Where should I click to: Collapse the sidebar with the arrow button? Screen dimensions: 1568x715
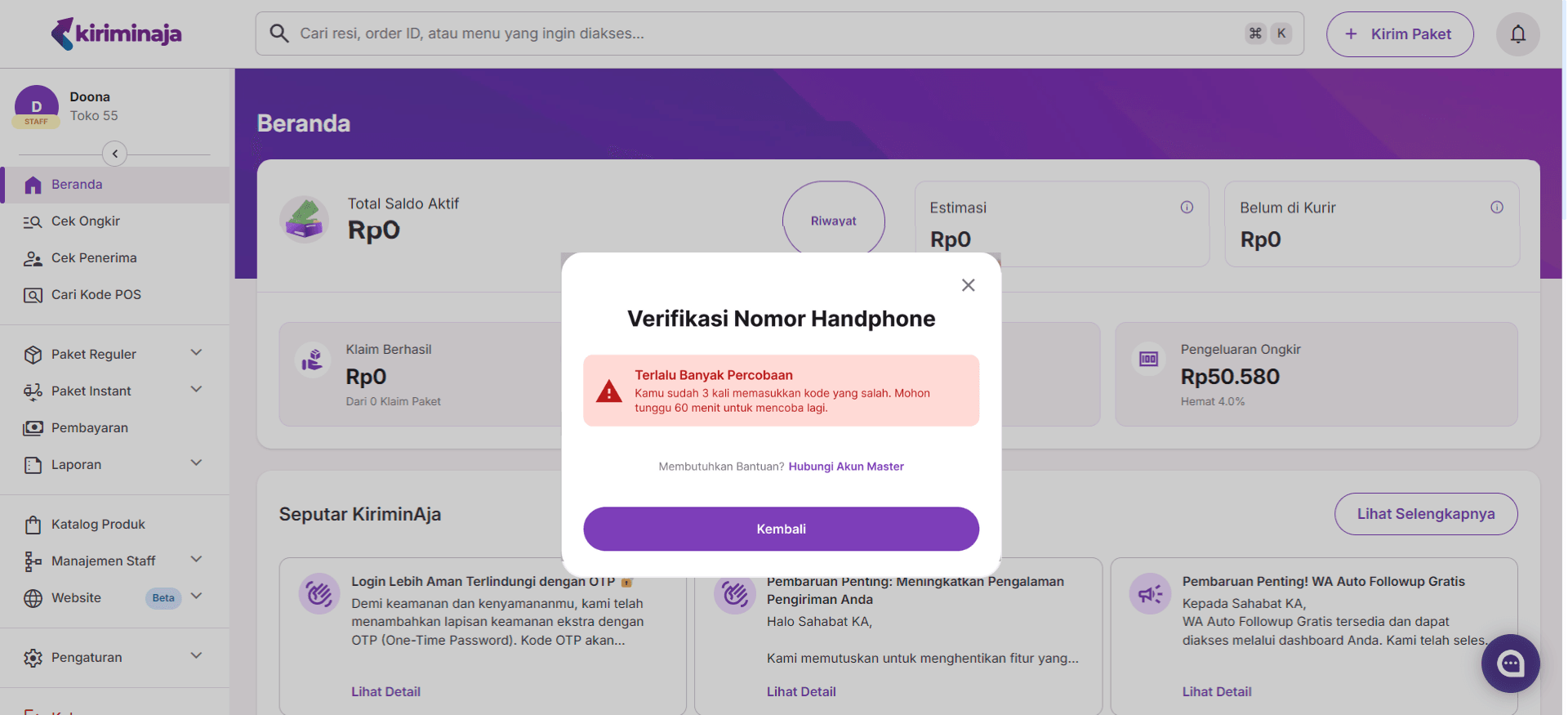115,154
